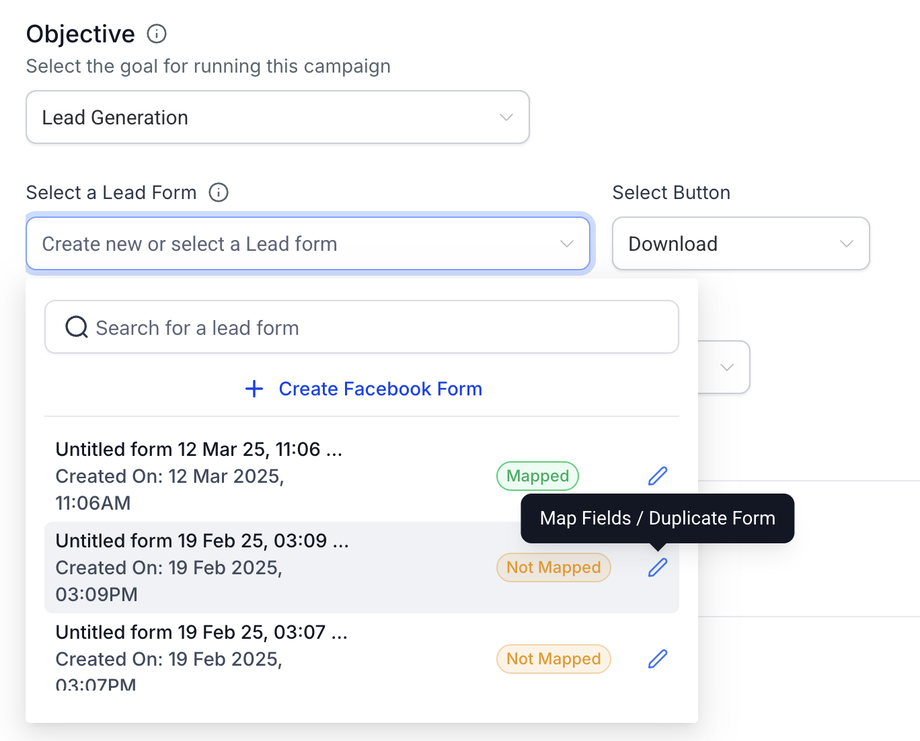Focus the Search for a lead form field
This screenshot has height=741, width=920.
click(380, 328)
